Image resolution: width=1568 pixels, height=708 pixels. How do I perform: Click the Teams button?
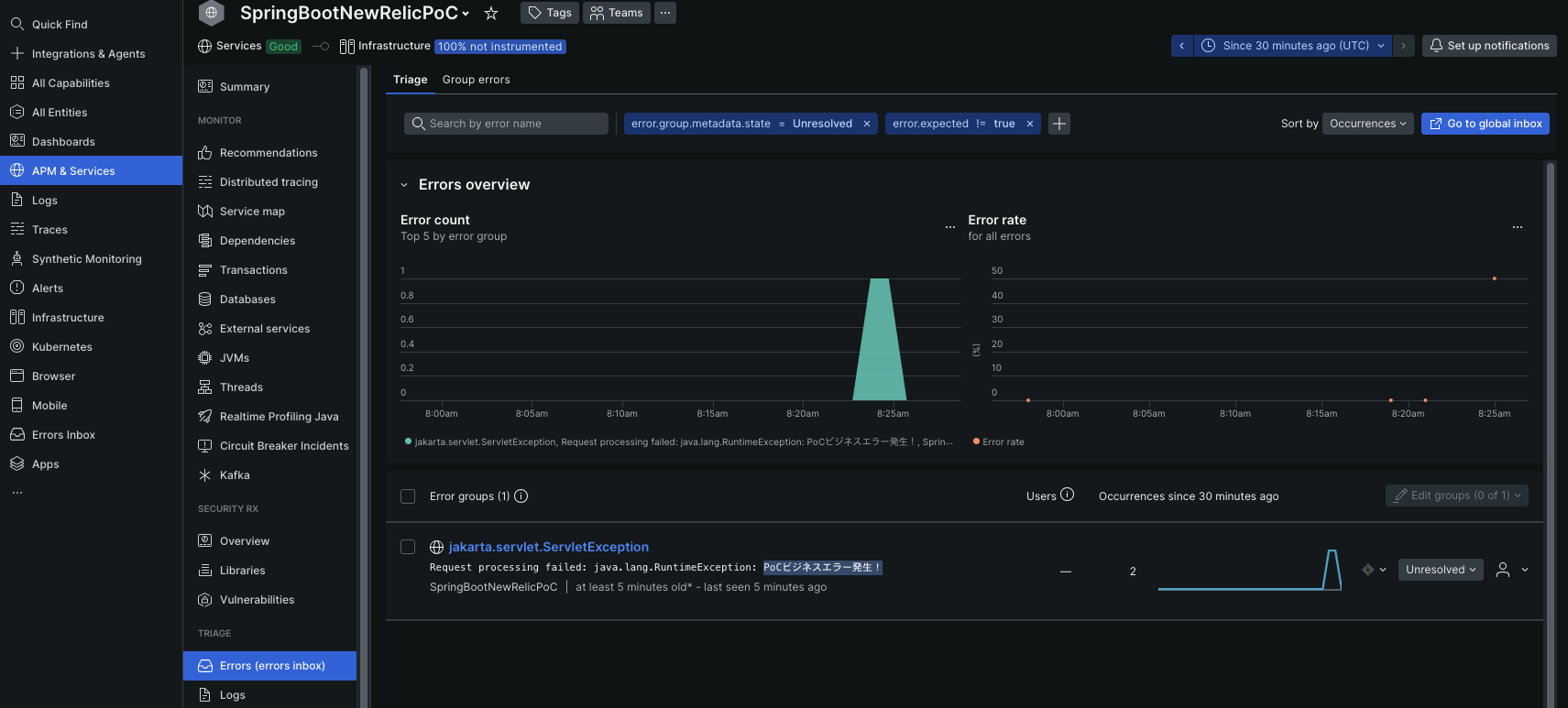pos(617,13)
